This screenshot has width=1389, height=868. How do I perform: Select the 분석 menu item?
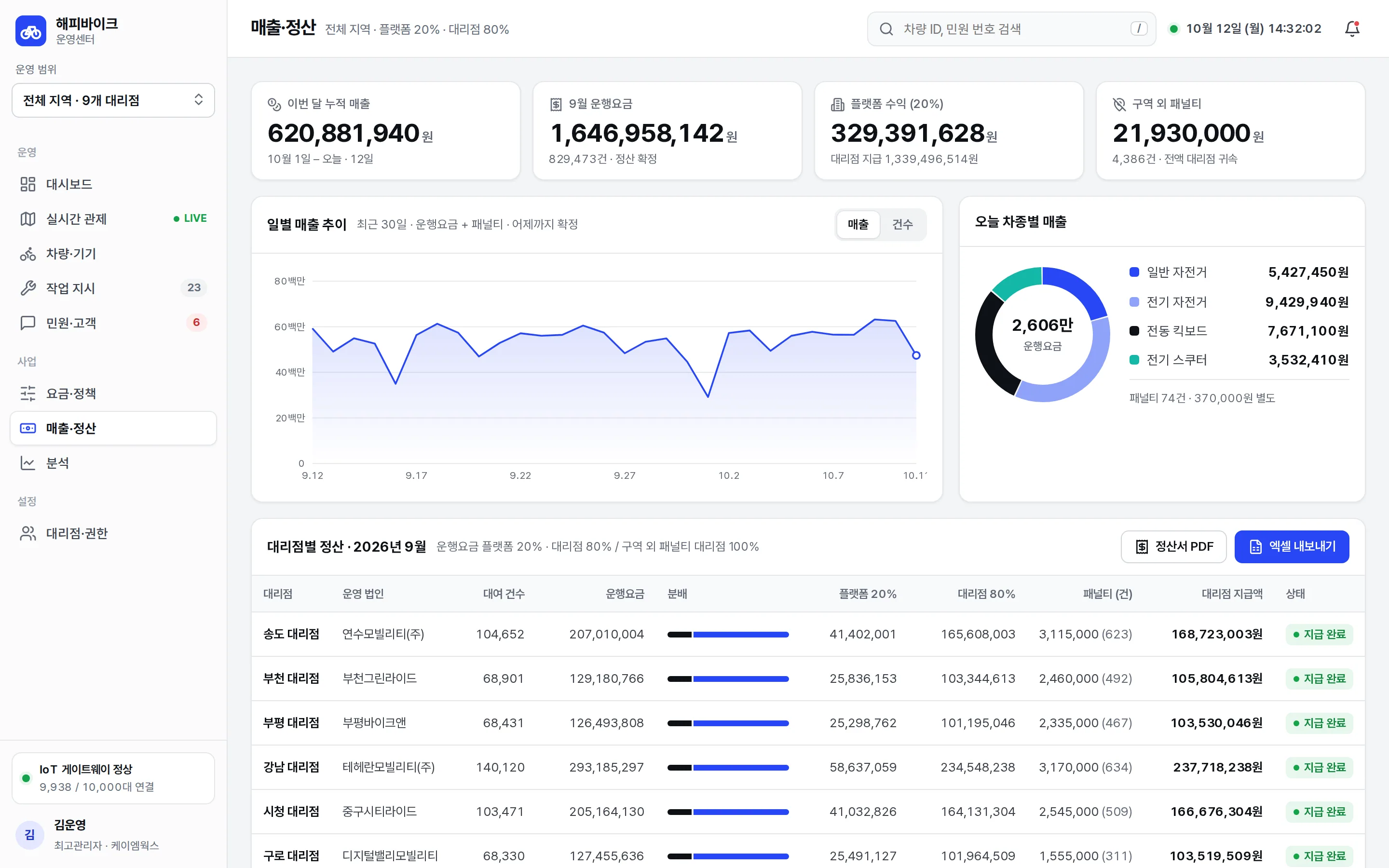tap(113, 463)
